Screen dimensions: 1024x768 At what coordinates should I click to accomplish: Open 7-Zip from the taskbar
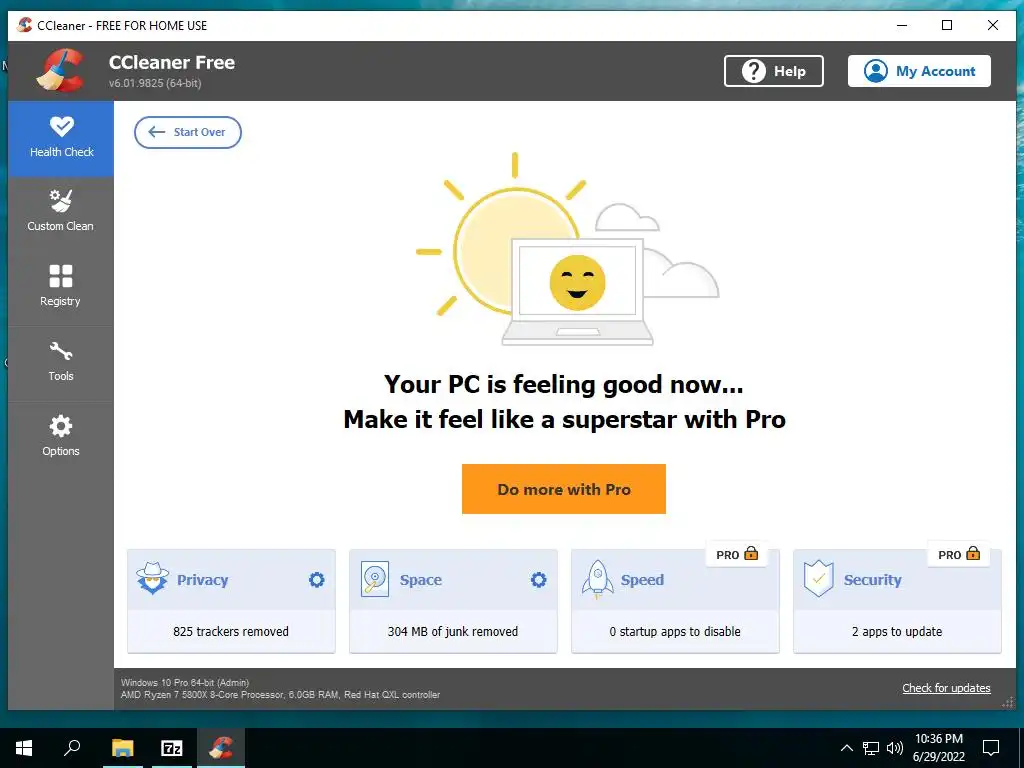click(172, 748)
